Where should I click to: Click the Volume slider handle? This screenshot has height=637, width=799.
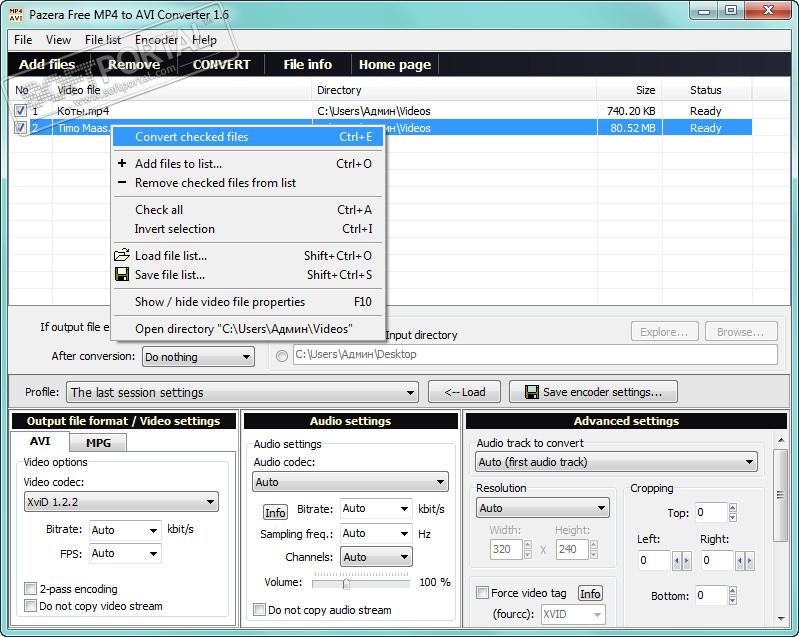[x=346, y=583]
